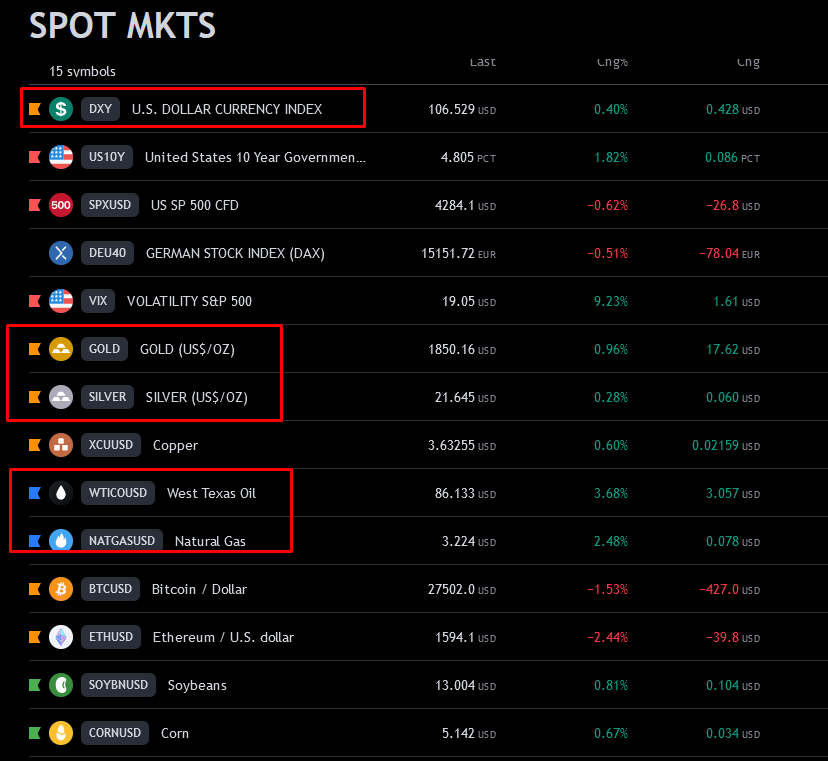Toggle the green flag on SOYBNUSD row

click(x=35, y=685)
